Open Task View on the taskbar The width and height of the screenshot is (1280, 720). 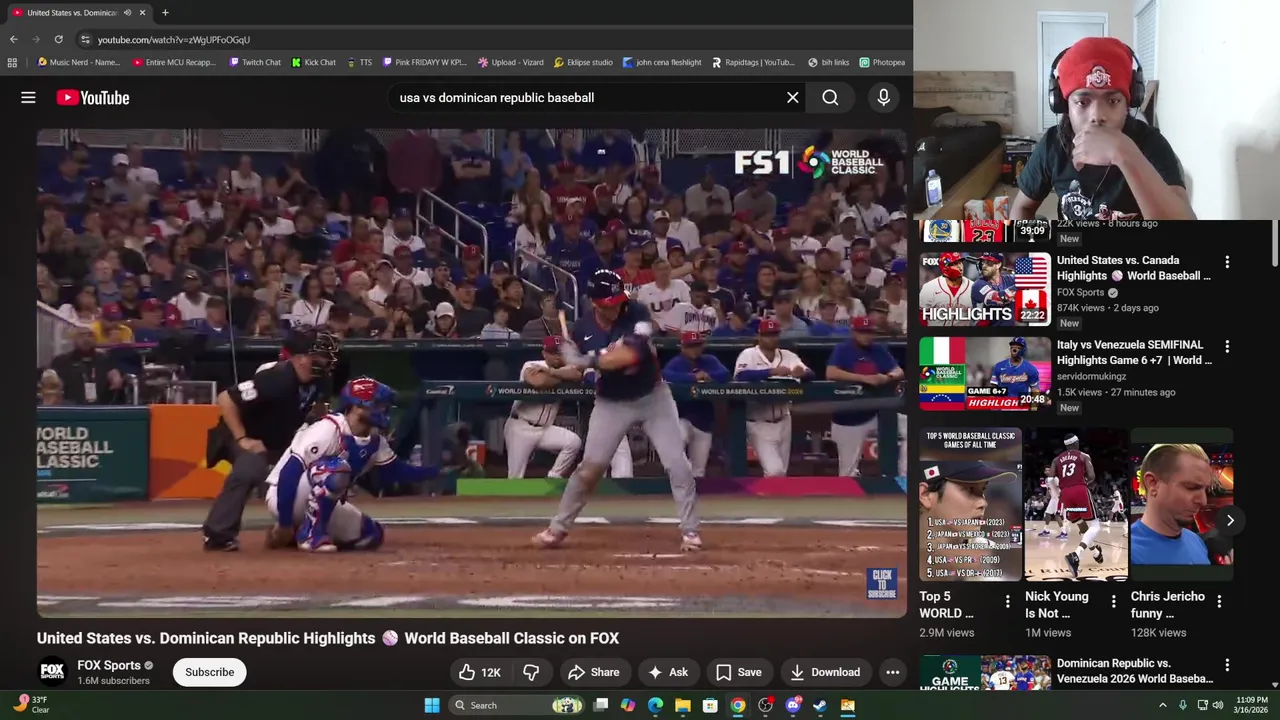point(601,705)
